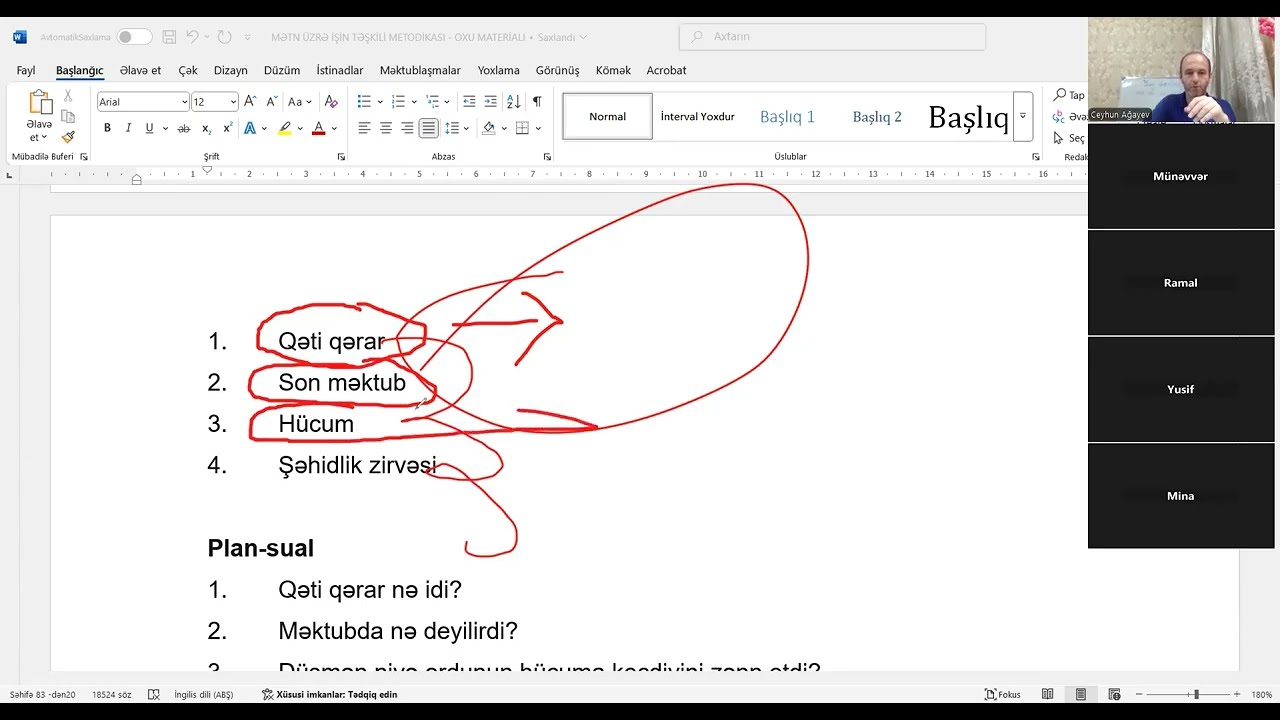The height and width of the screenshot is (720, 1280).
Task: Toggle Print Layout view in status bar
Action: coord(1081,694)
